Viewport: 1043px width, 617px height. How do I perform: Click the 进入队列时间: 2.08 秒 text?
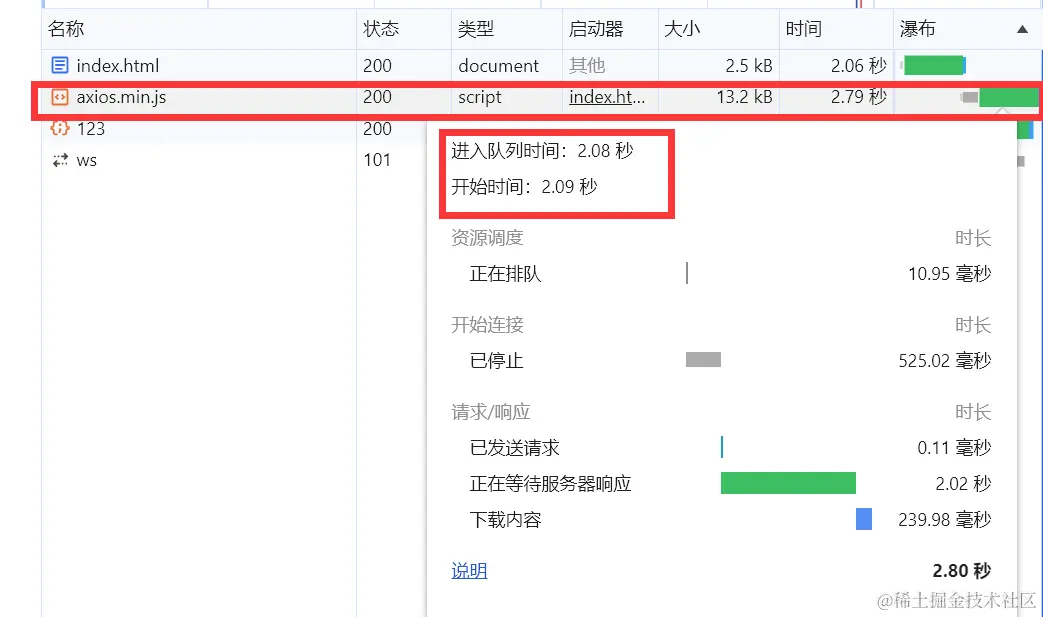(x=542, y=150)
